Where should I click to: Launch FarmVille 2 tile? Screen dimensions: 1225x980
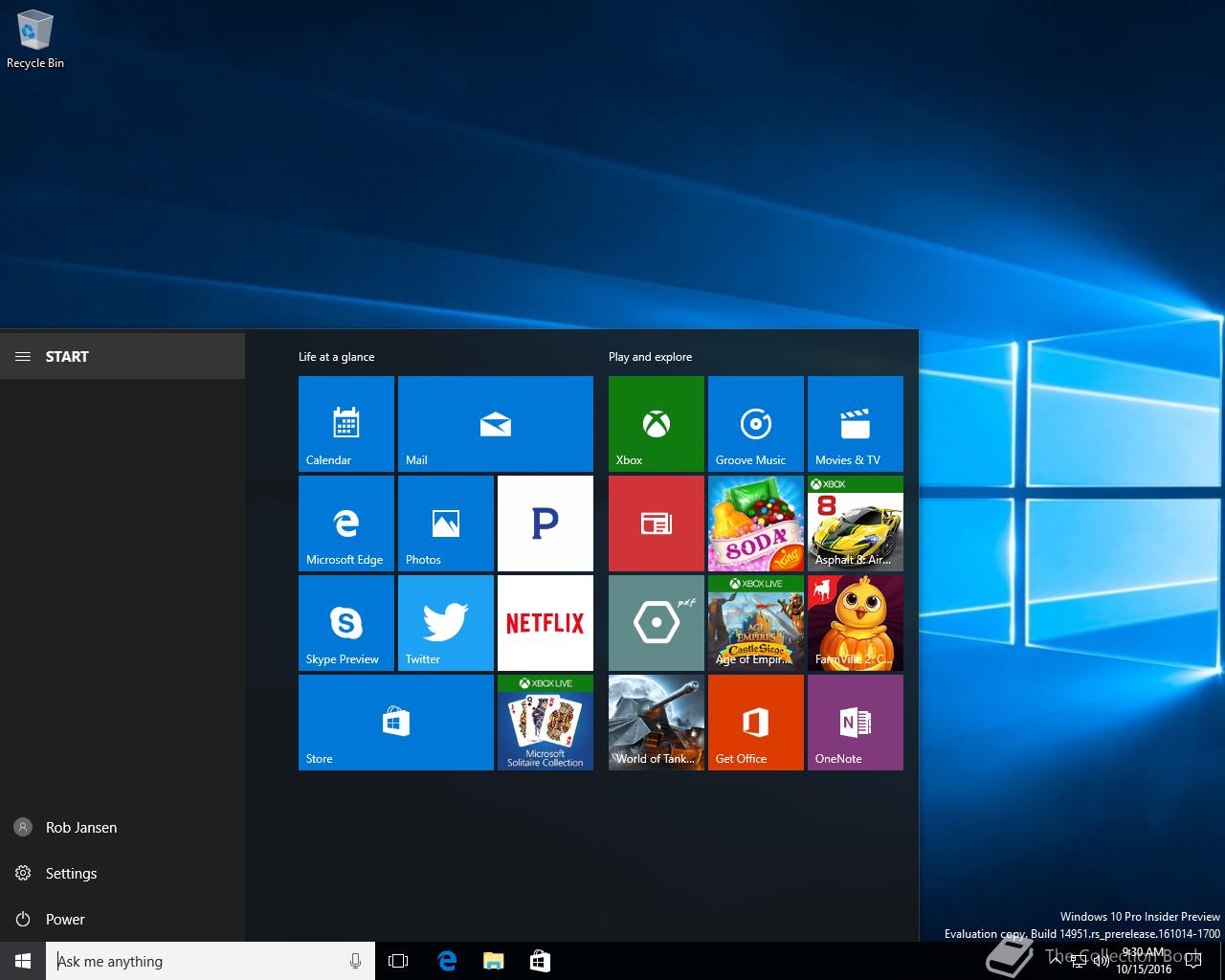tap(856, 623)
